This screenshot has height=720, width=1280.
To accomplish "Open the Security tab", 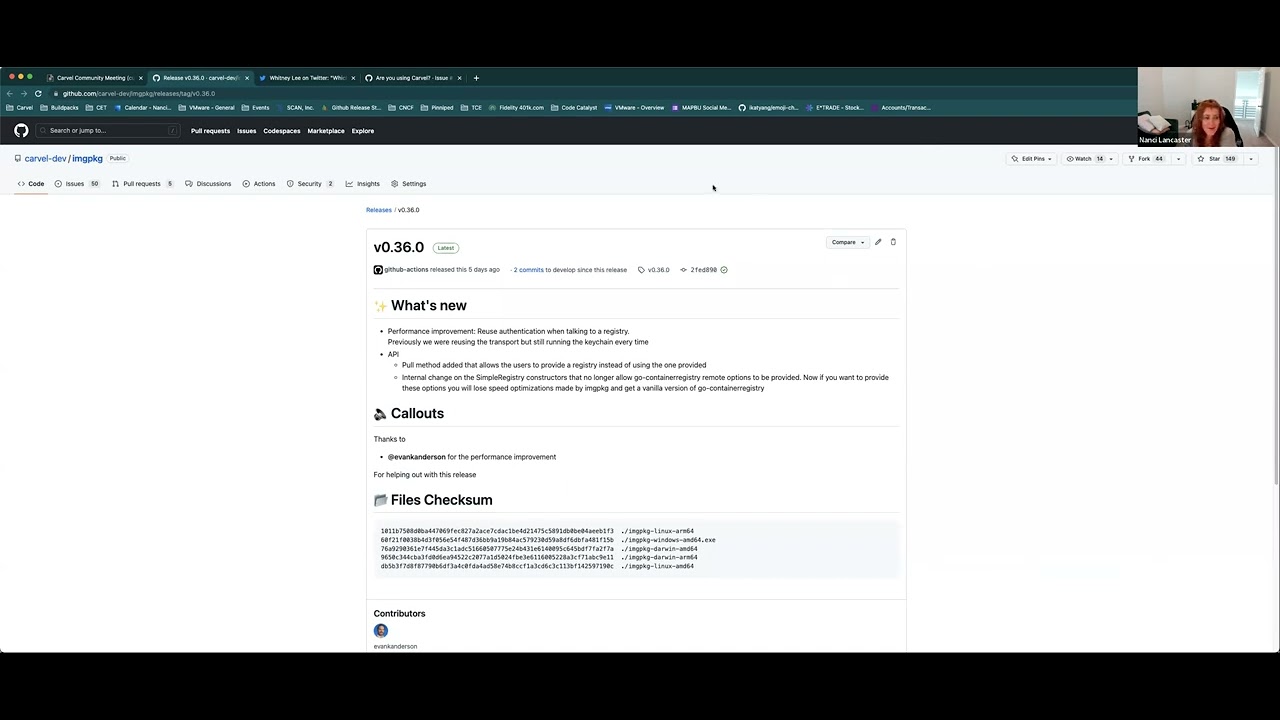I will (x=310, y=184).
